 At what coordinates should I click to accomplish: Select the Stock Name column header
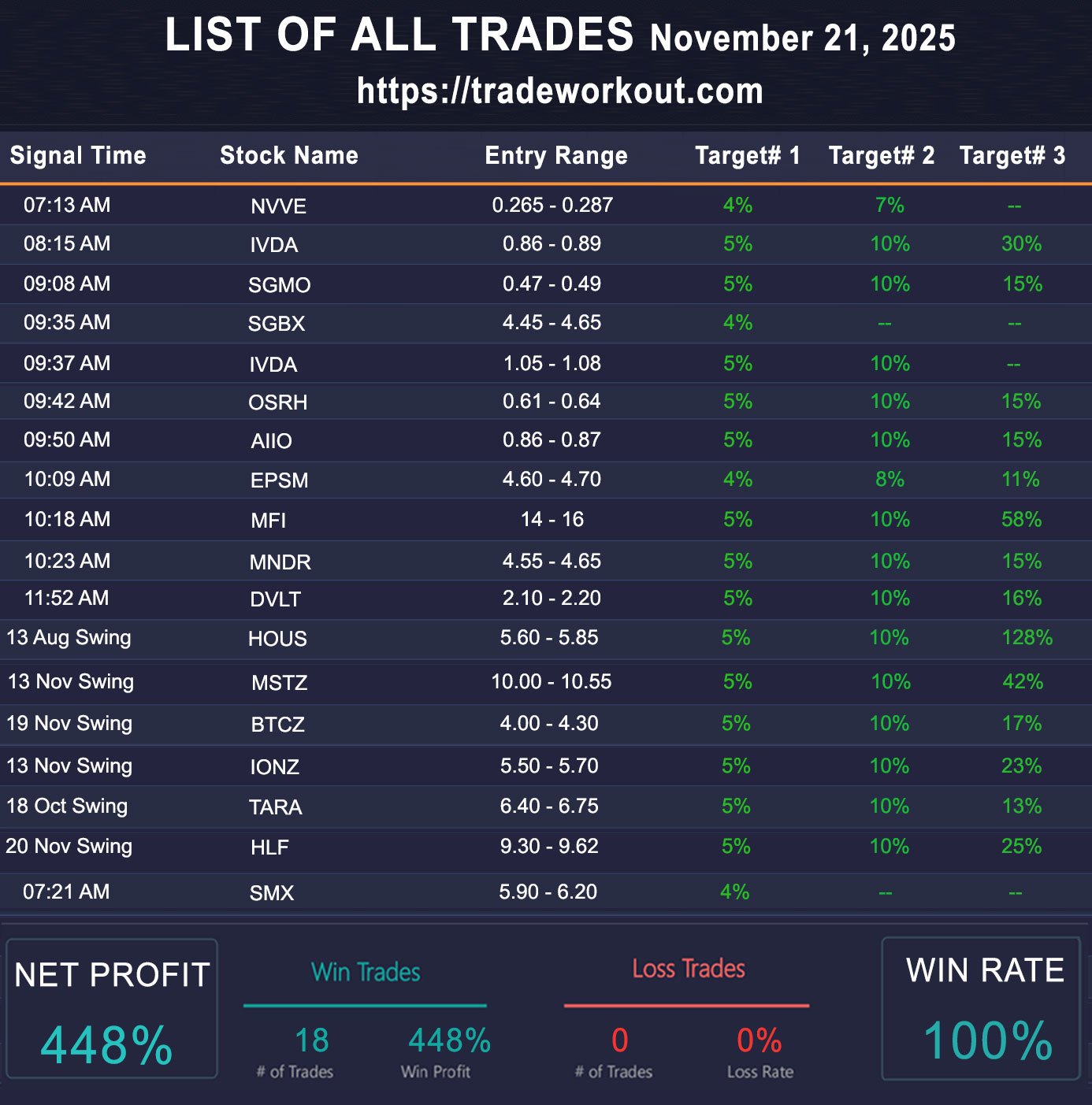tap(289, 155)
